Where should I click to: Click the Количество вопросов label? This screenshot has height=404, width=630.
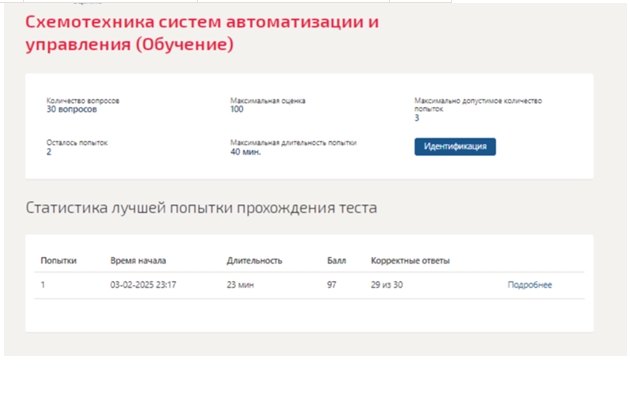[83, 100]
